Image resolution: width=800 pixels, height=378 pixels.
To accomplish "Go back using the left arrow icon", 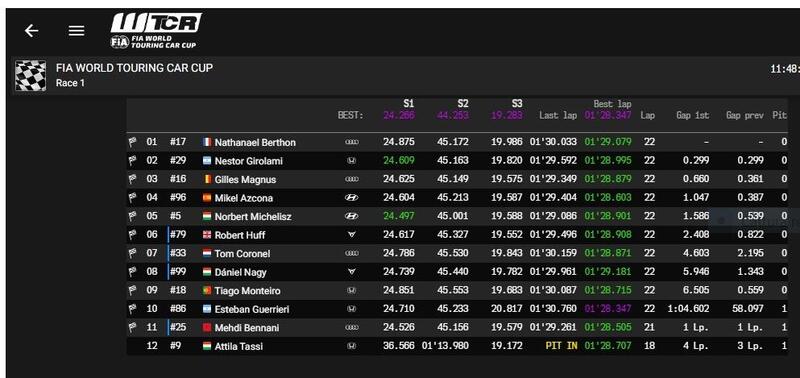I will click(32, 31).
